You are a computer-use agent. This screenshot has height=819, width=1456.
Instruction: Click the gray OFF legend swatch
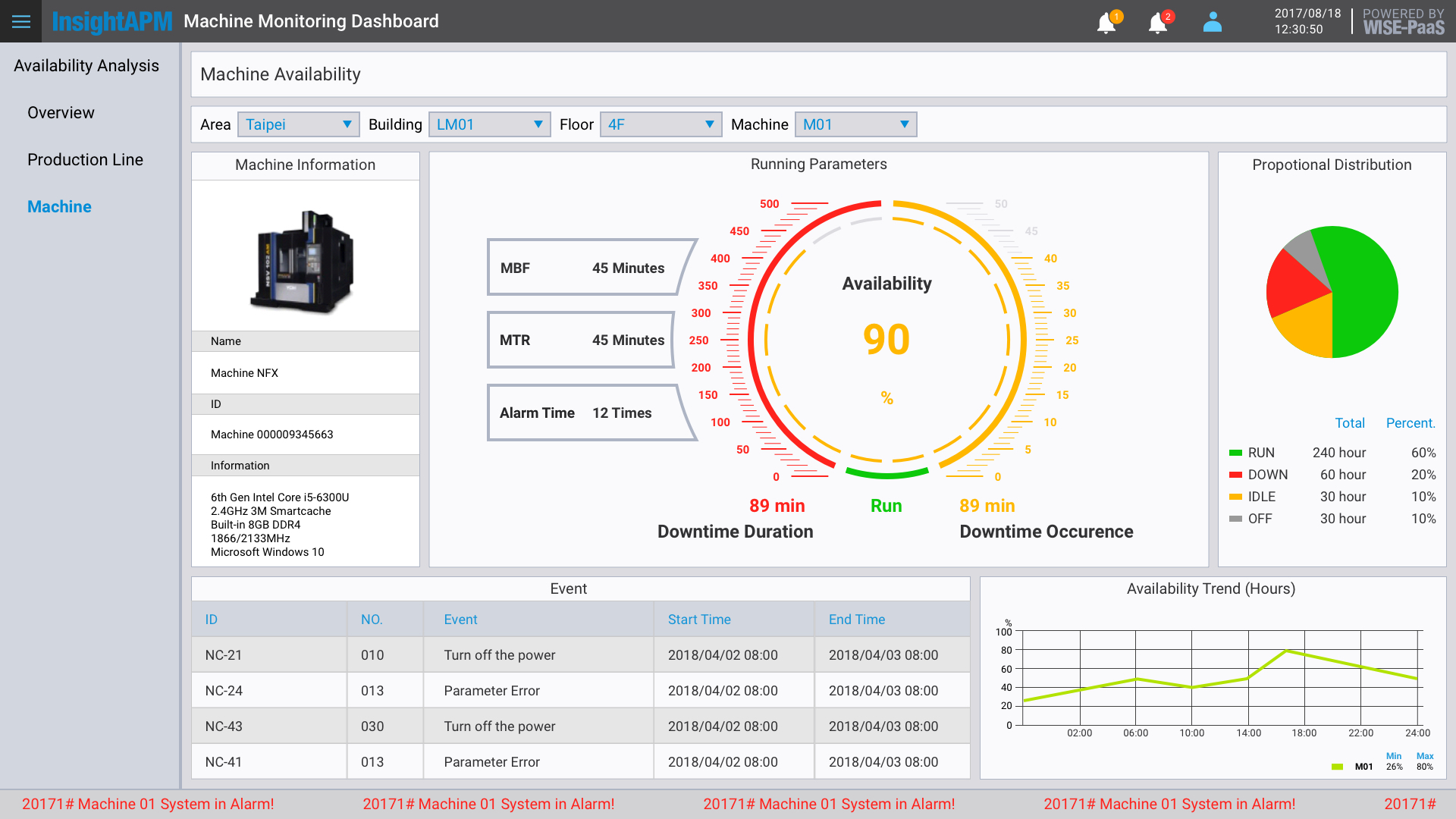[x=1235, y=519]
